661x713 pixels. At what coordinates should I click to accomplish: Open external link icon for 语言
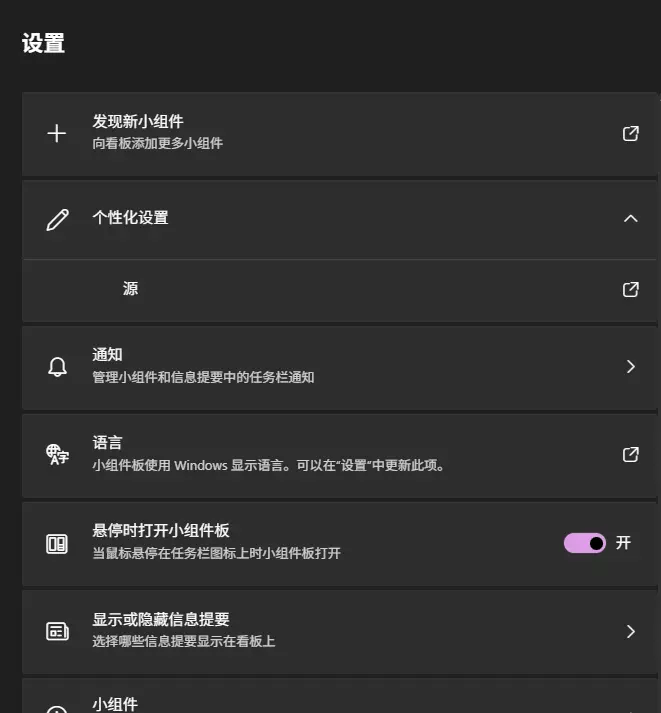[630, 454]
